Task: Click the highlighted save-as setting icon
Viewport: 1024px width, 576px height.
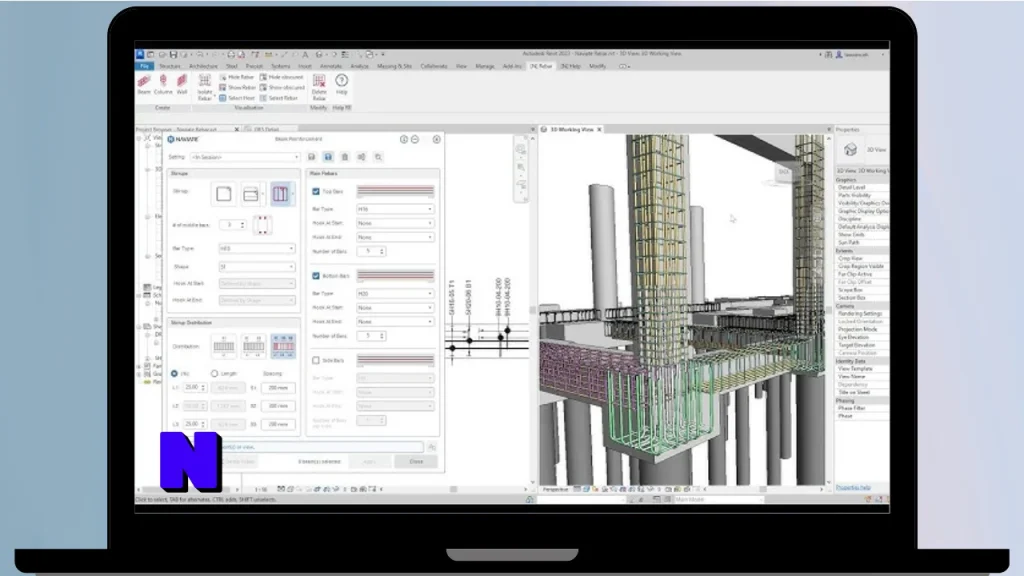Action: 328,157
